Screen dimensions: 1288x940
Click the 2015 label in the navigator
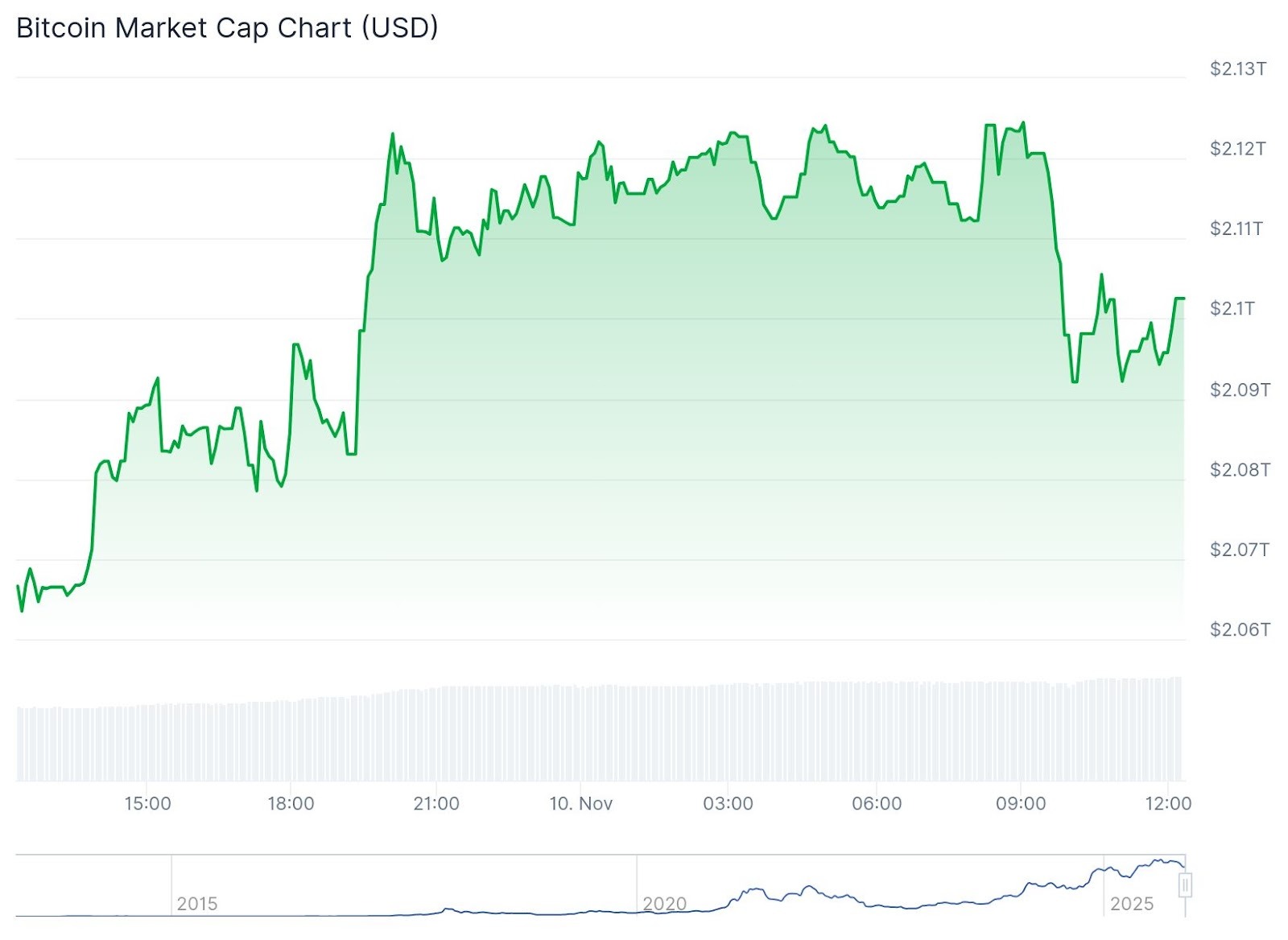pos(197,904)
